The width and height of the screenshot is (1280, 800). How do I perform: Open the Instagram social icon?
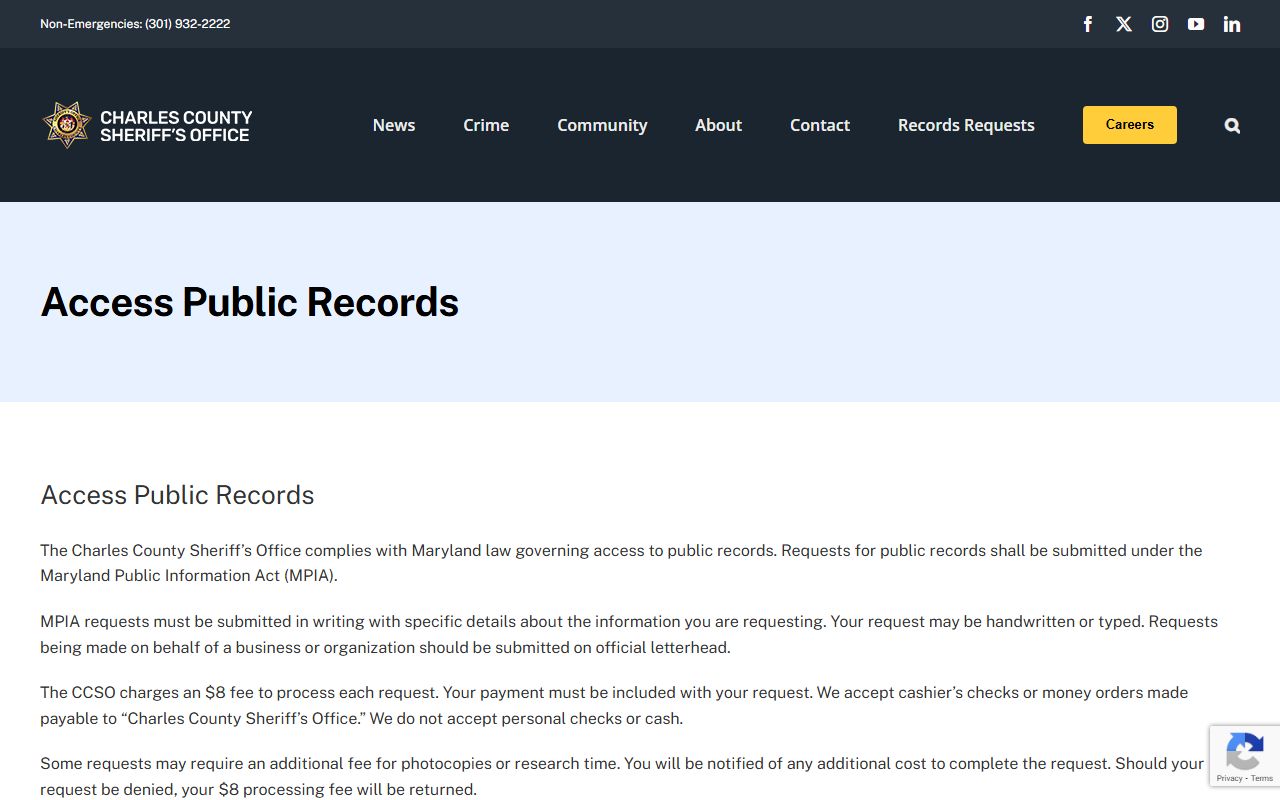pos(1160,24)
